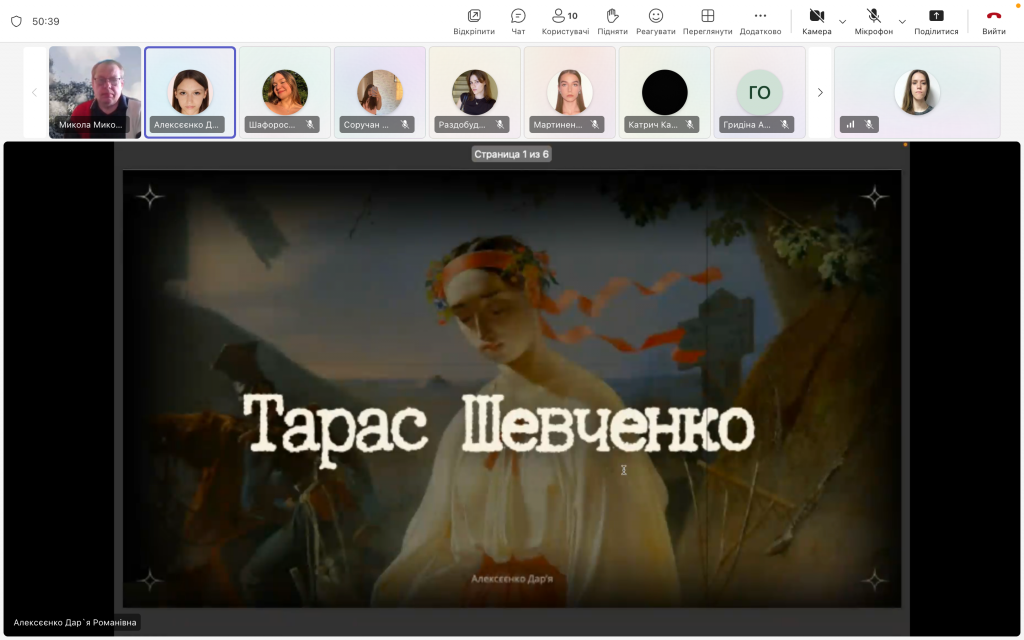Change layout via Переглянути
Viewport: 1024px width, 640px height.
point(707,20)
